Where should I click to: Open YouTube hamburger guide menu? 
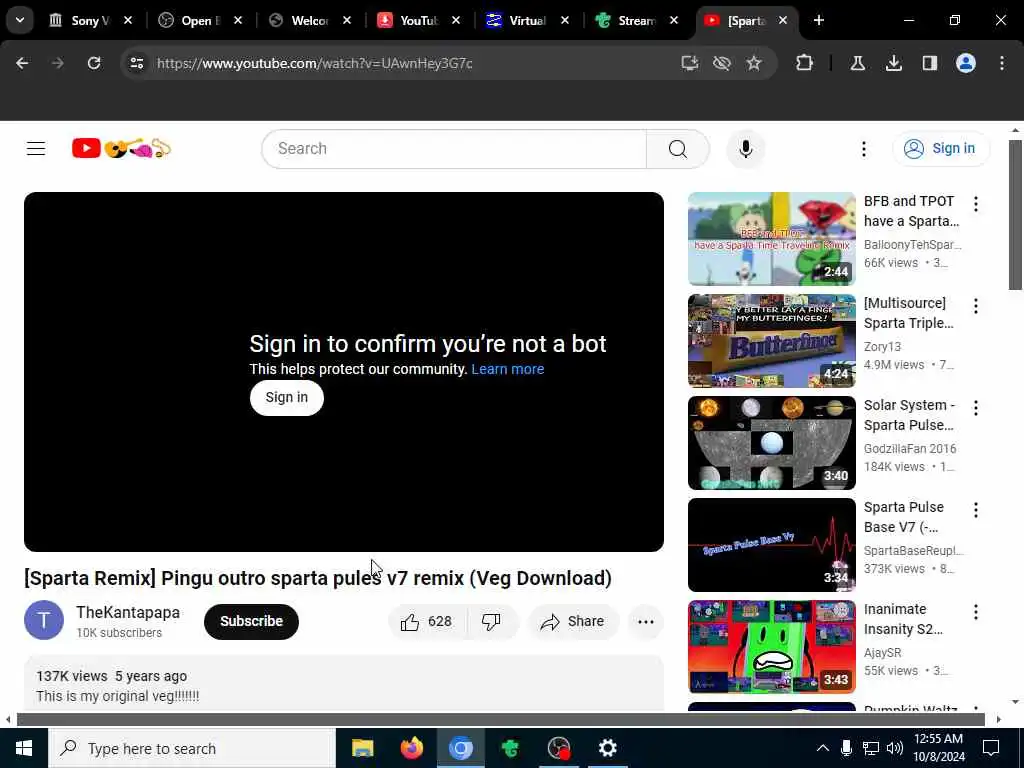(36, 149)
